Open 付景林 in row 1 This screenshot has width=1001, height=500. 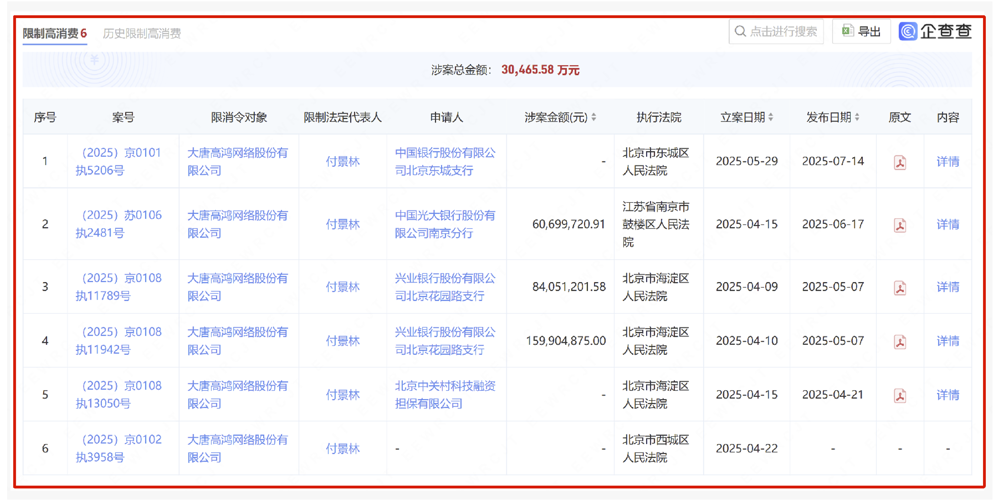[343, 162]
